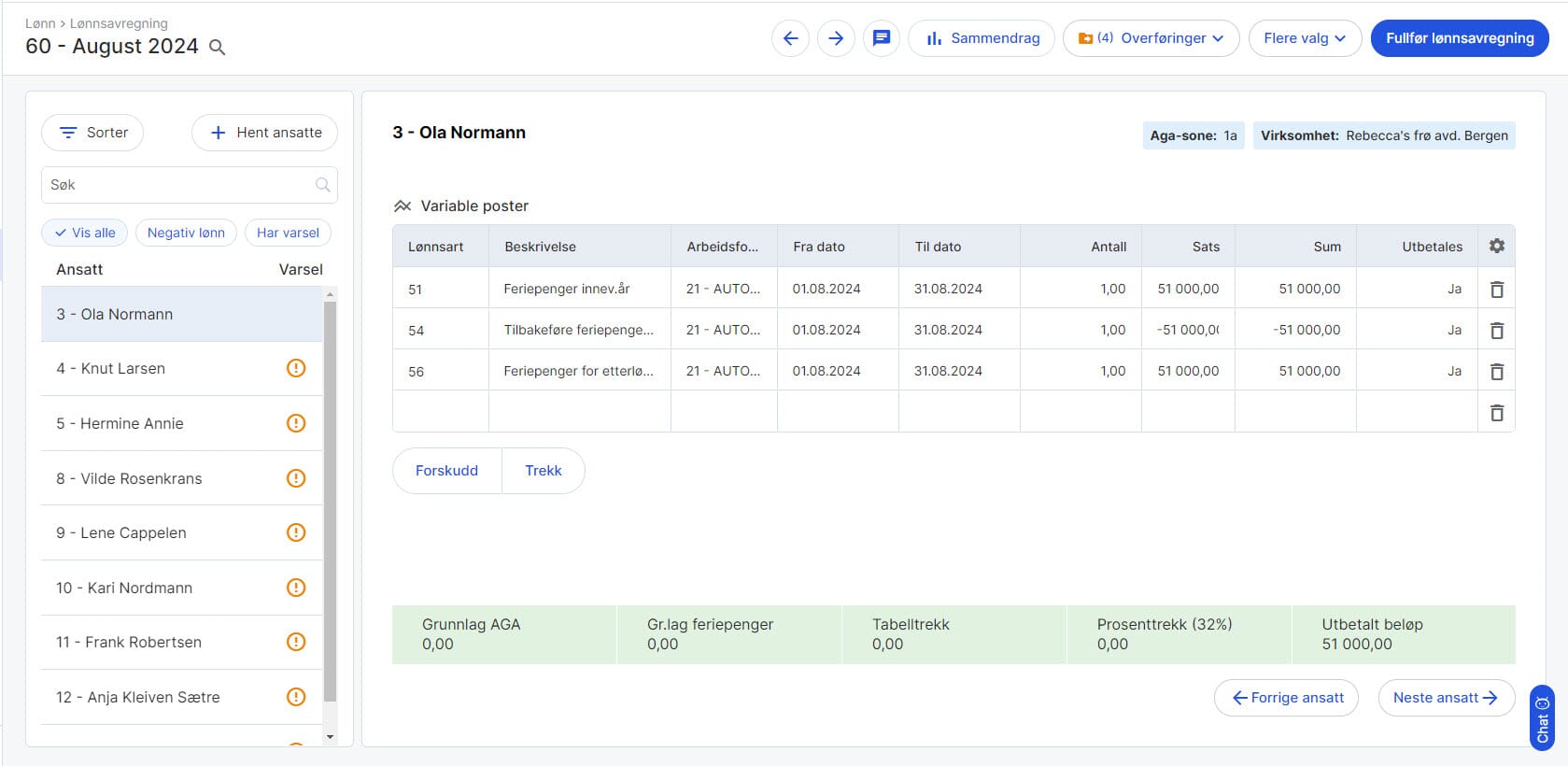
Task: Open warning icon for Knut Larsen
Action: pos(296,368)
